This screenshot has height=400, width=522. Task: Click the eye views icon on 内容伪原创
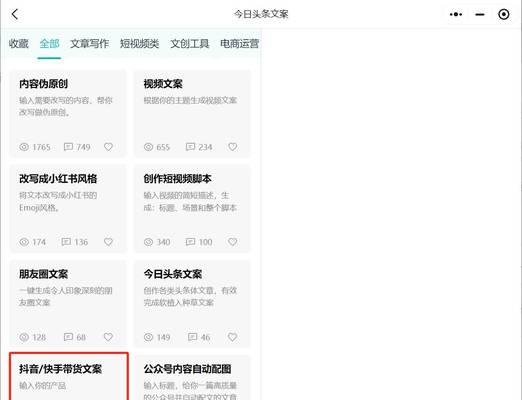pos(24,147)
